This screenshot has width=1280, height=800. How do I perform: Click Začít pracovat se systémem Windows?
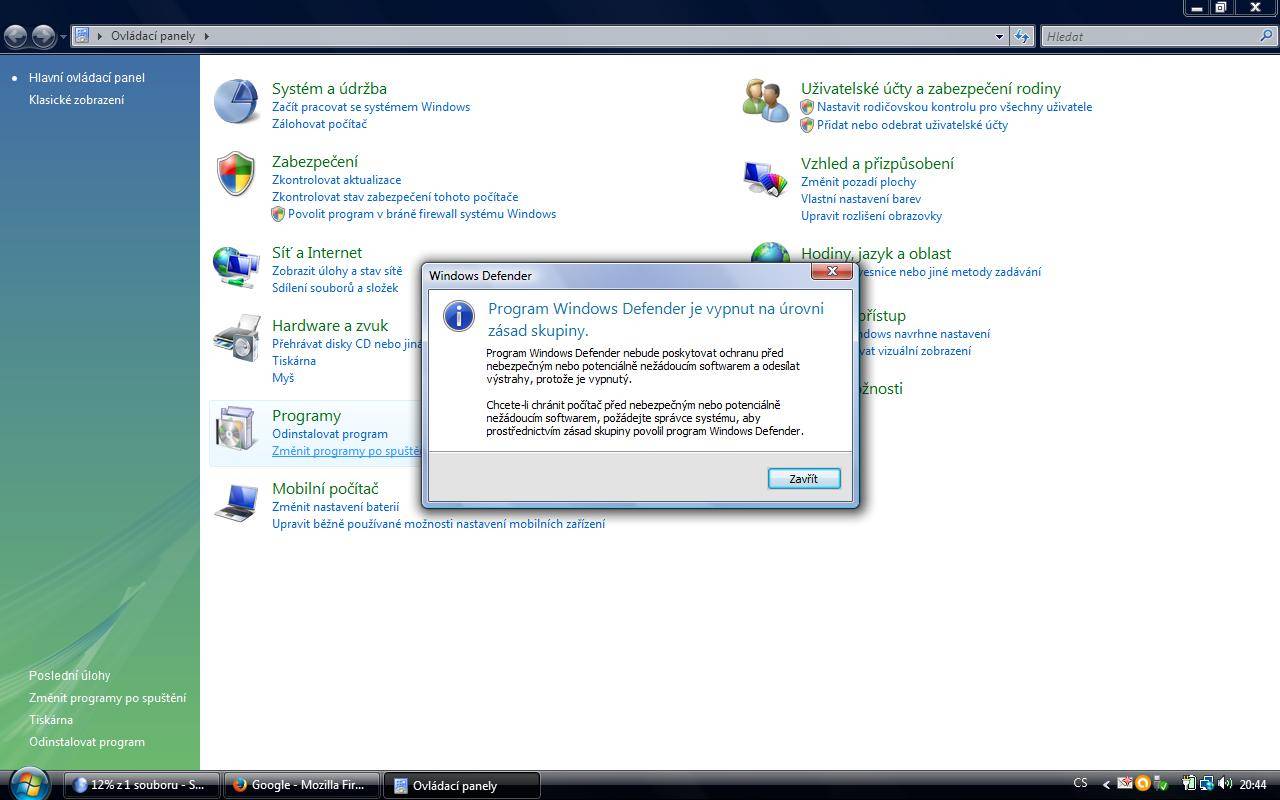(x=371, y=107)
